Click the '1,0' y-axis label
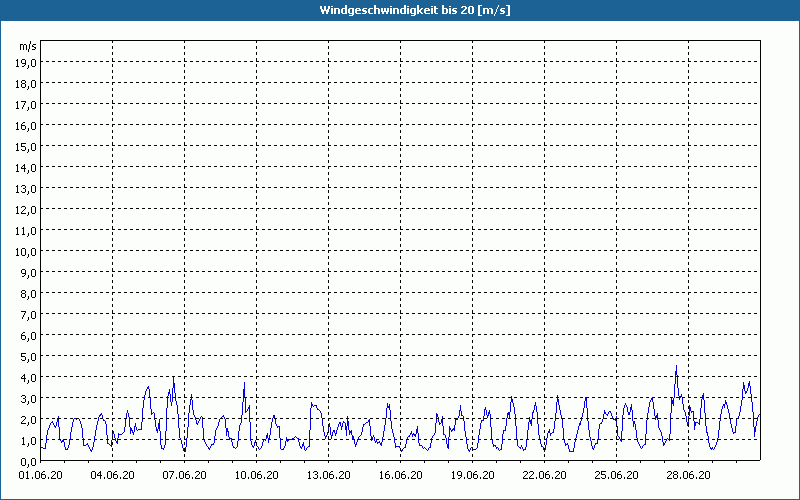The width and height of the screenshot is (800, 500). click(x=28, y=441)
